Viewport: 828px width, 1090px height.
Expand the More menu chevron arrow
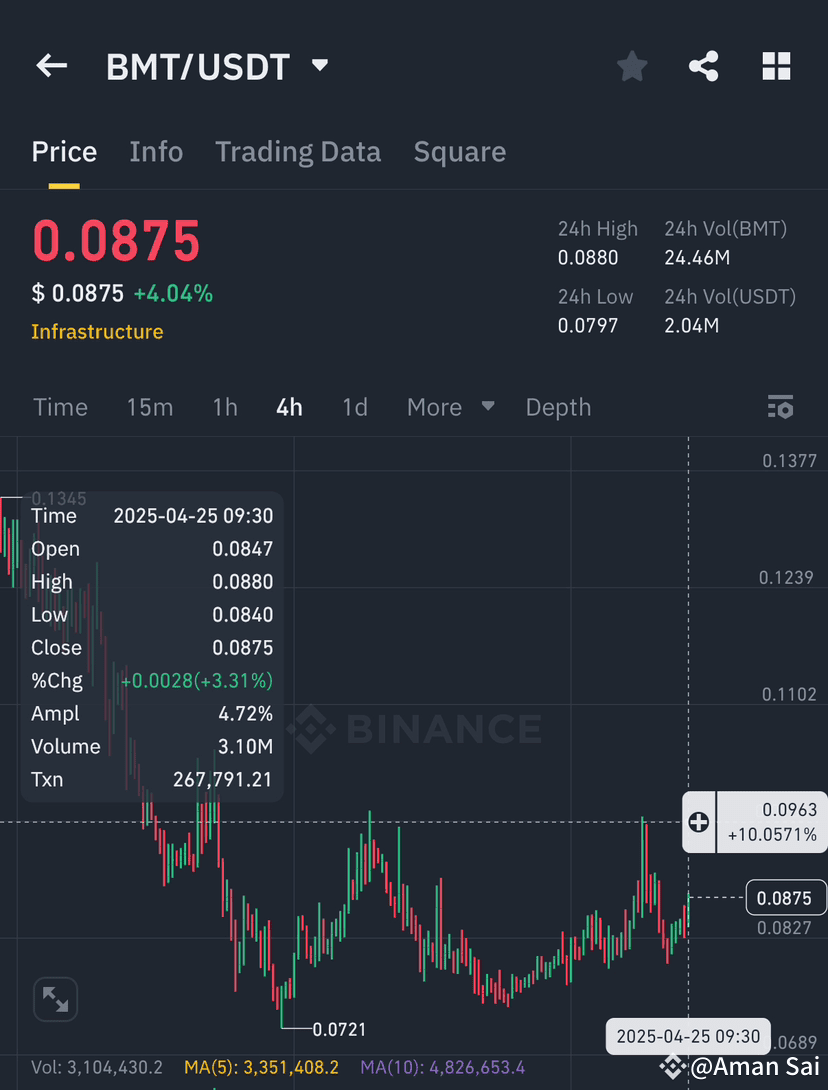(x=487, y=407)
